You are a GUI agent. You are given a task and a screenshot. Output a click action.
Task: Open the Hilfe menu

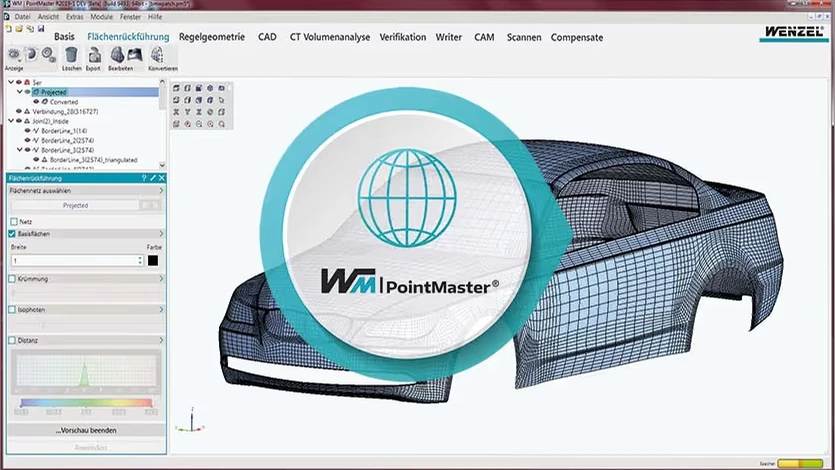tap(155, 17)
